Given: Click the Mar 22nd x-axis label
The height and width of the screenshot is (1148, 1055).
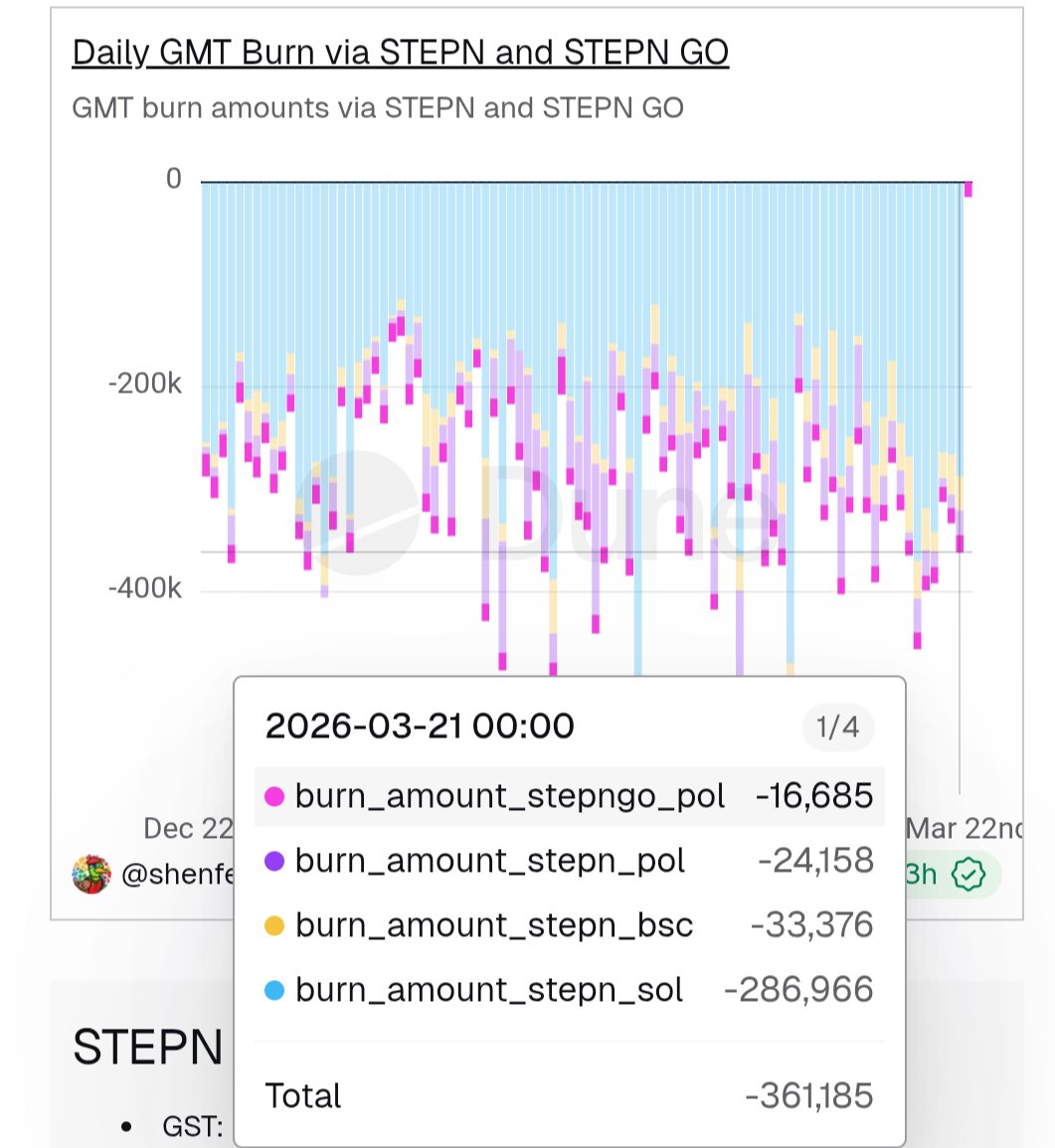Looking at the screenshot, I should point(965,829).
